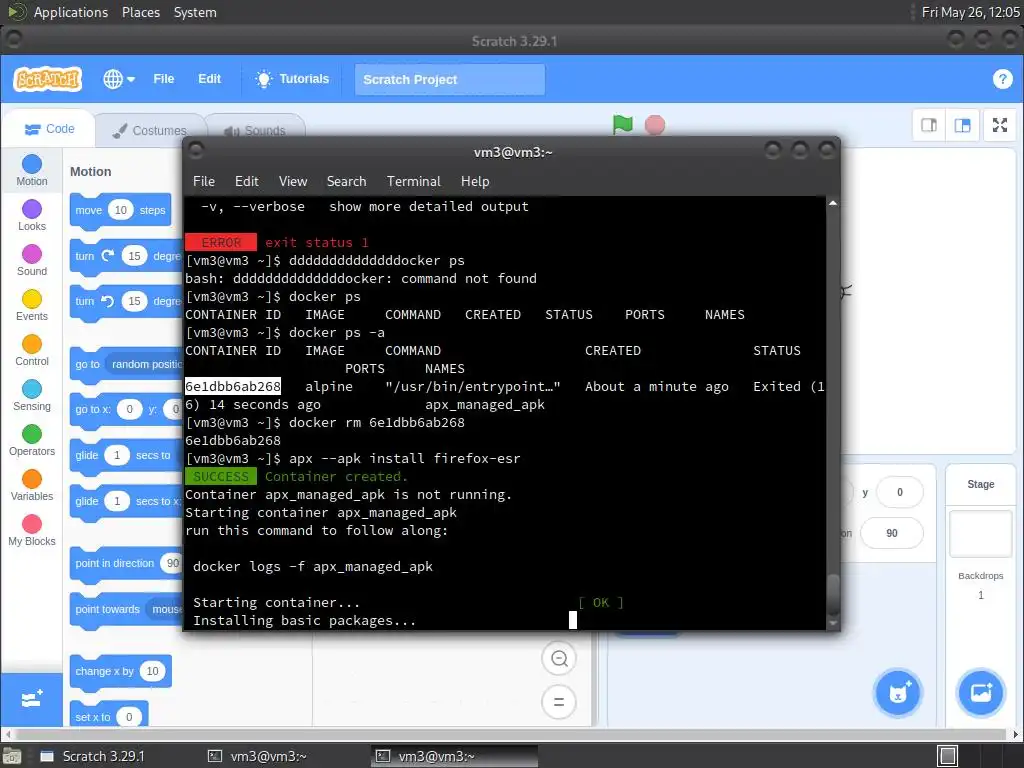Click the 10 value in move steps block

(x=121, y=210)
